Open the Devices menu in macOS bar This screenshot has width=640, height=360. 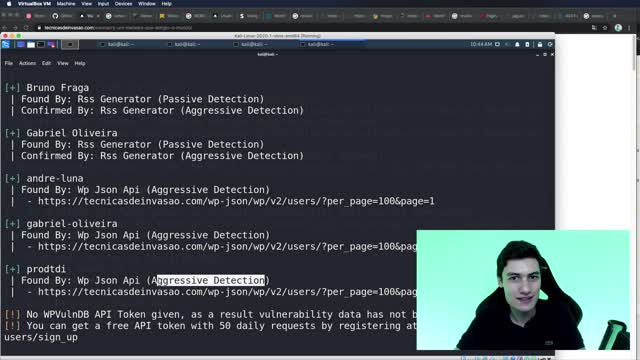point(123,4)
